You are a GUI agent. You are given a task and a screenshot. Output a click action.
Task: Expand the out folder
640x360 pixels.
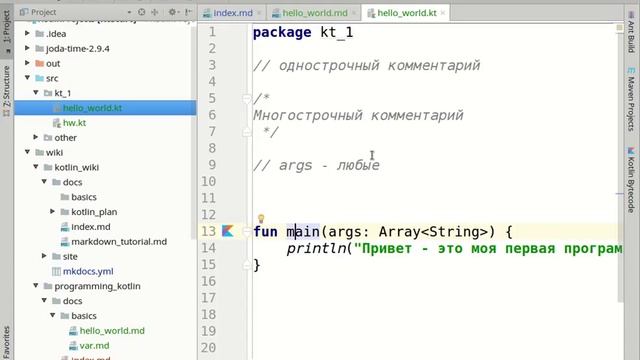[27, 63]
